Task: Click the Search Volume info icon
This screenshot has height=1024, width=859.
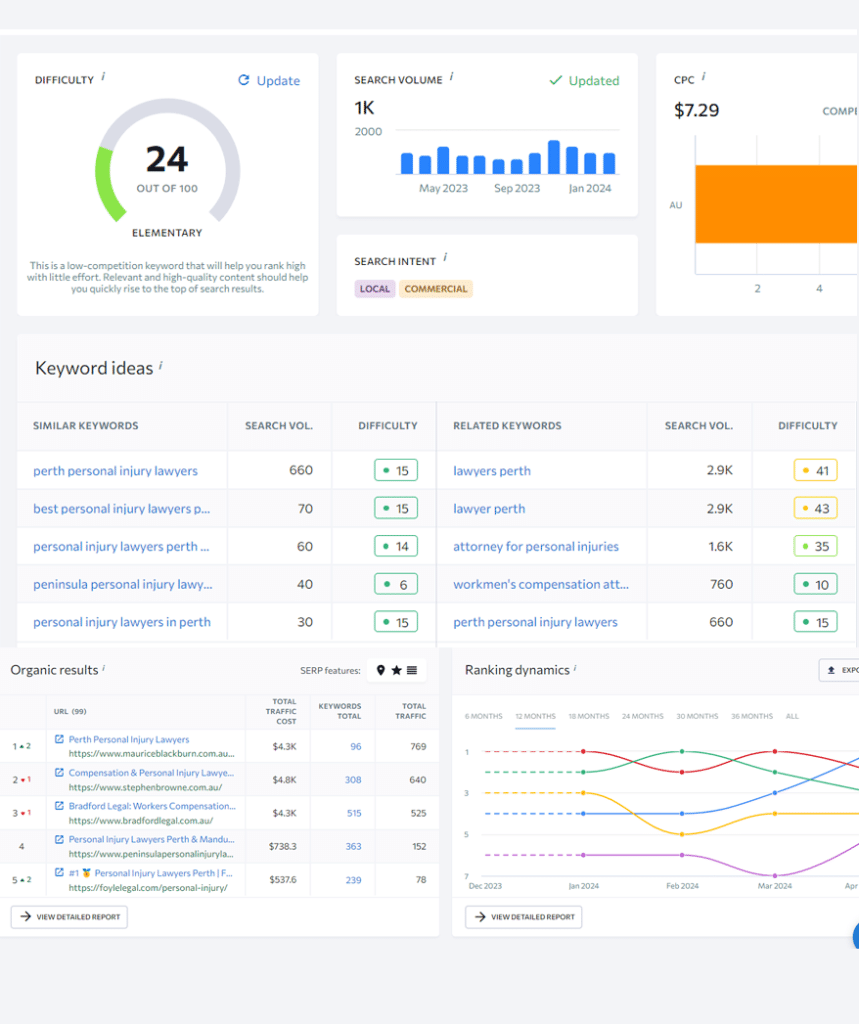Action: (x=451, y=76)
